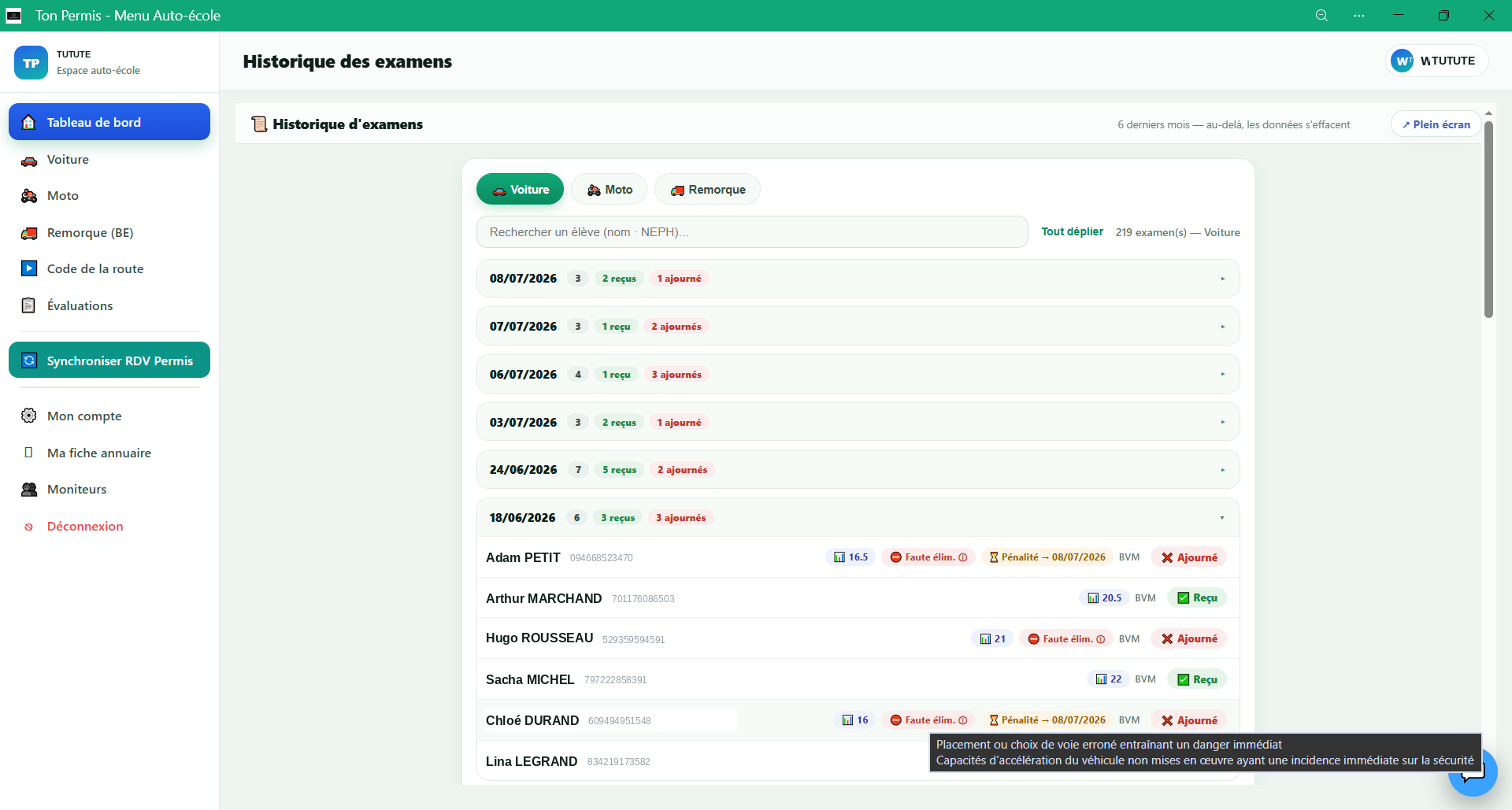Click Synchroniser RDV Permis button

click(109, 361)
